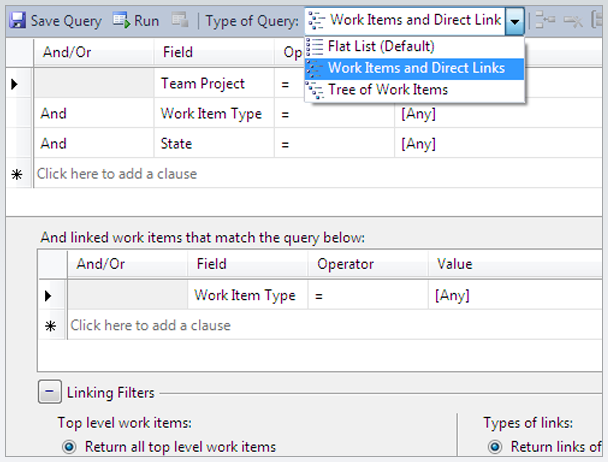
Task: Click the row arrow beside Team Project
Action: (16, 84)
